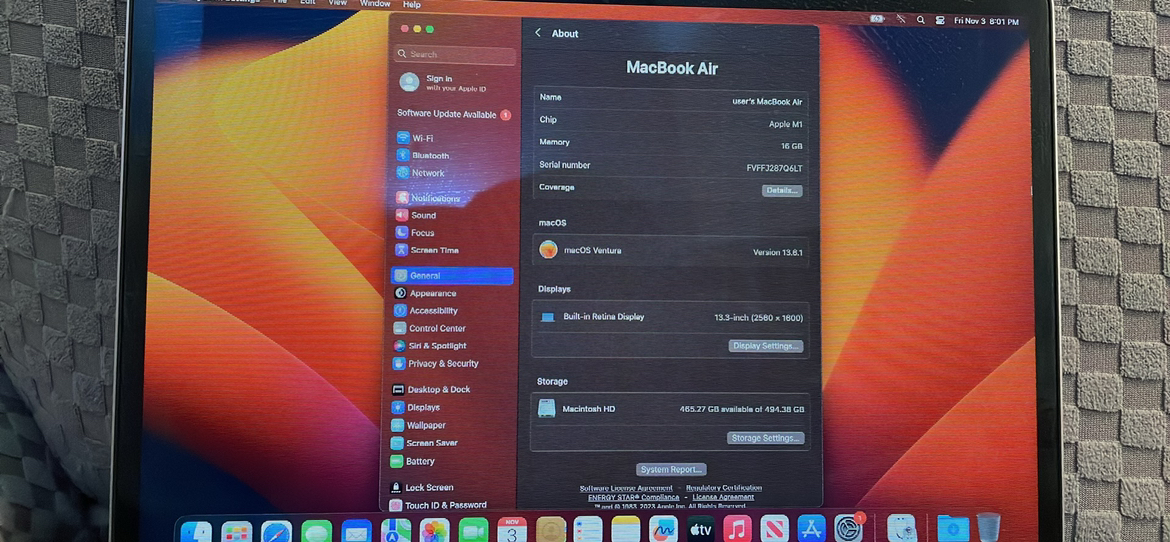
Task: Click the Display Settings button
Action: click(766, 346)
